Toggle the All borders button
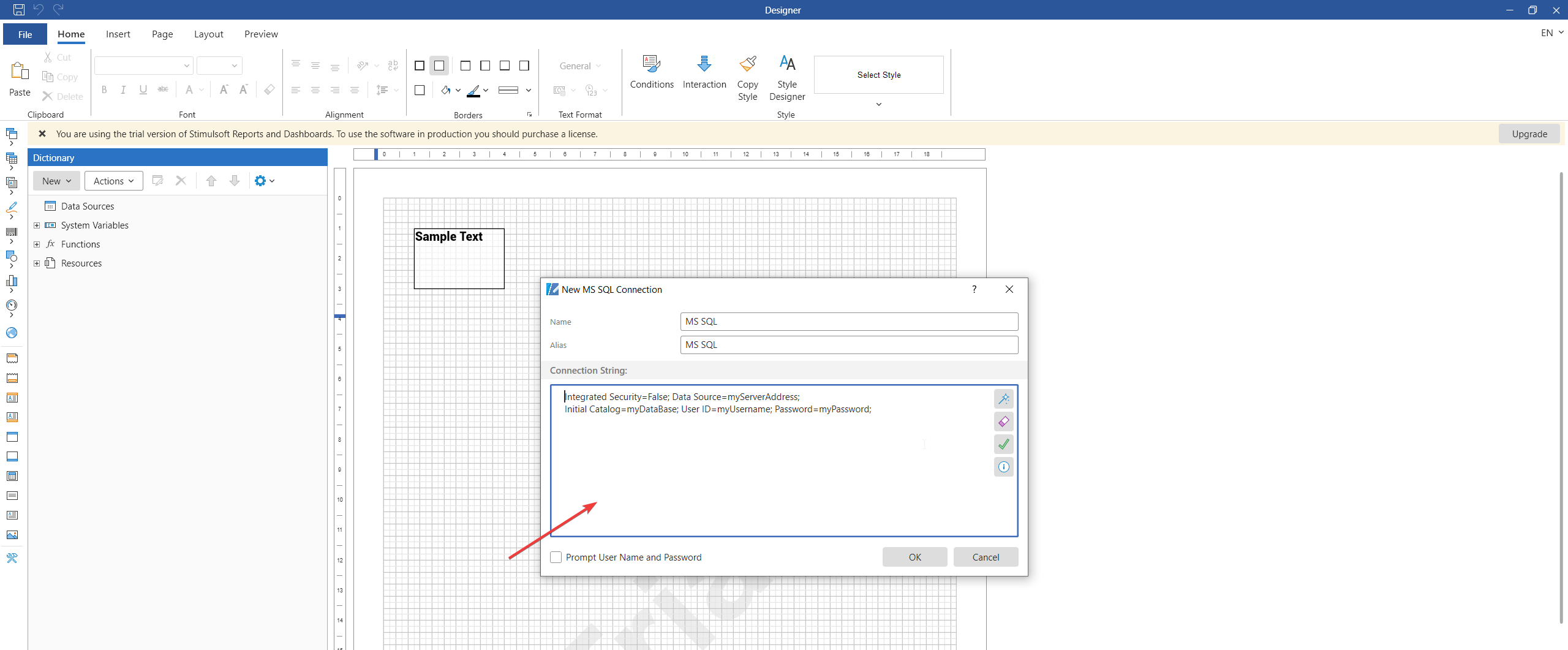1568x650 pixels. point(420,66)
